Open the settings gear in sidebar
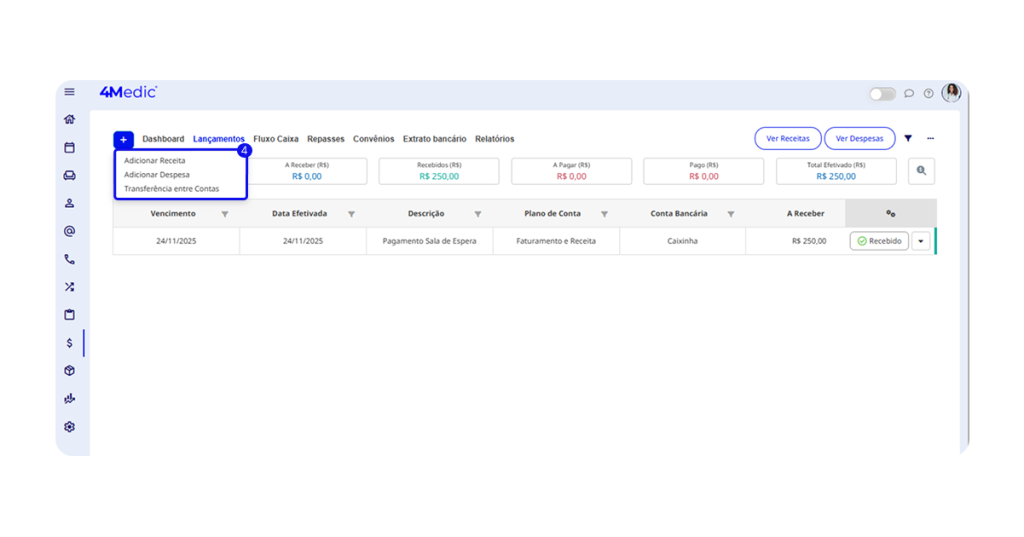The height and width of the screenshot is (537, 1024). pos(69,427)
